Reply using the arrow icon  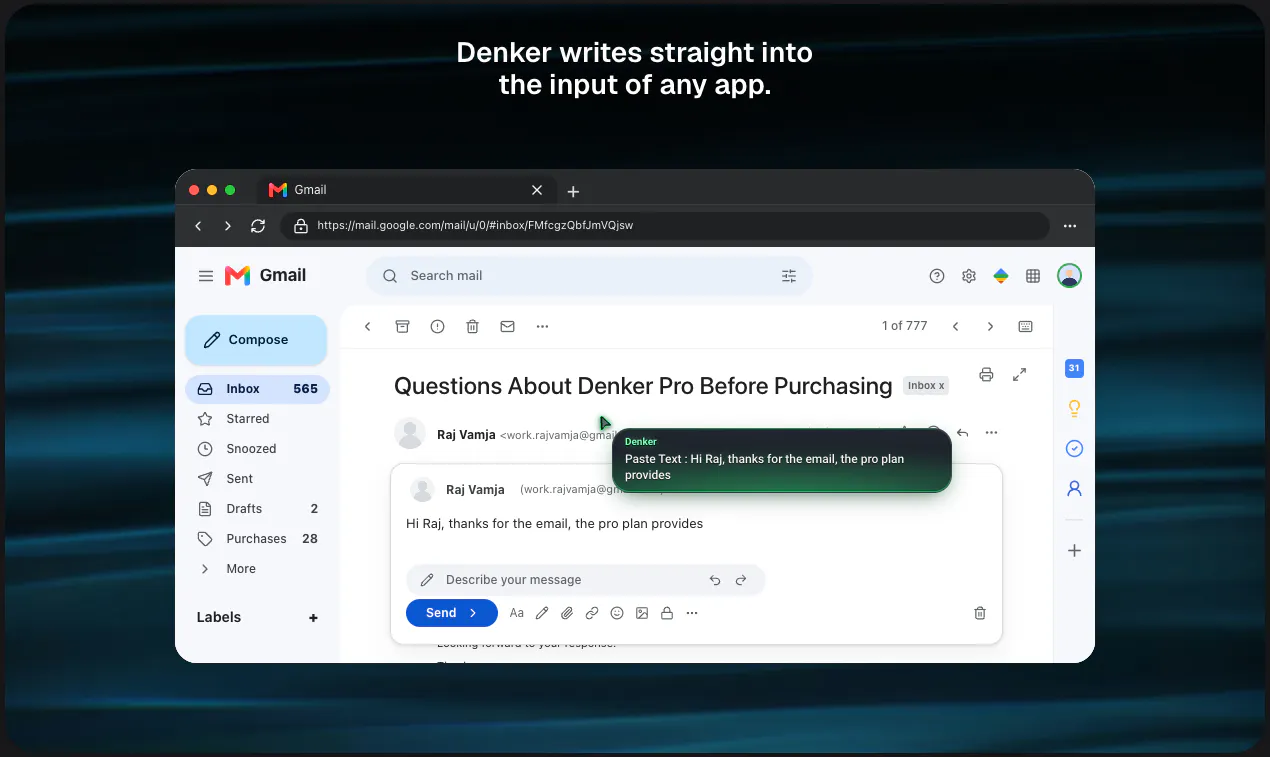coord(962,433)
